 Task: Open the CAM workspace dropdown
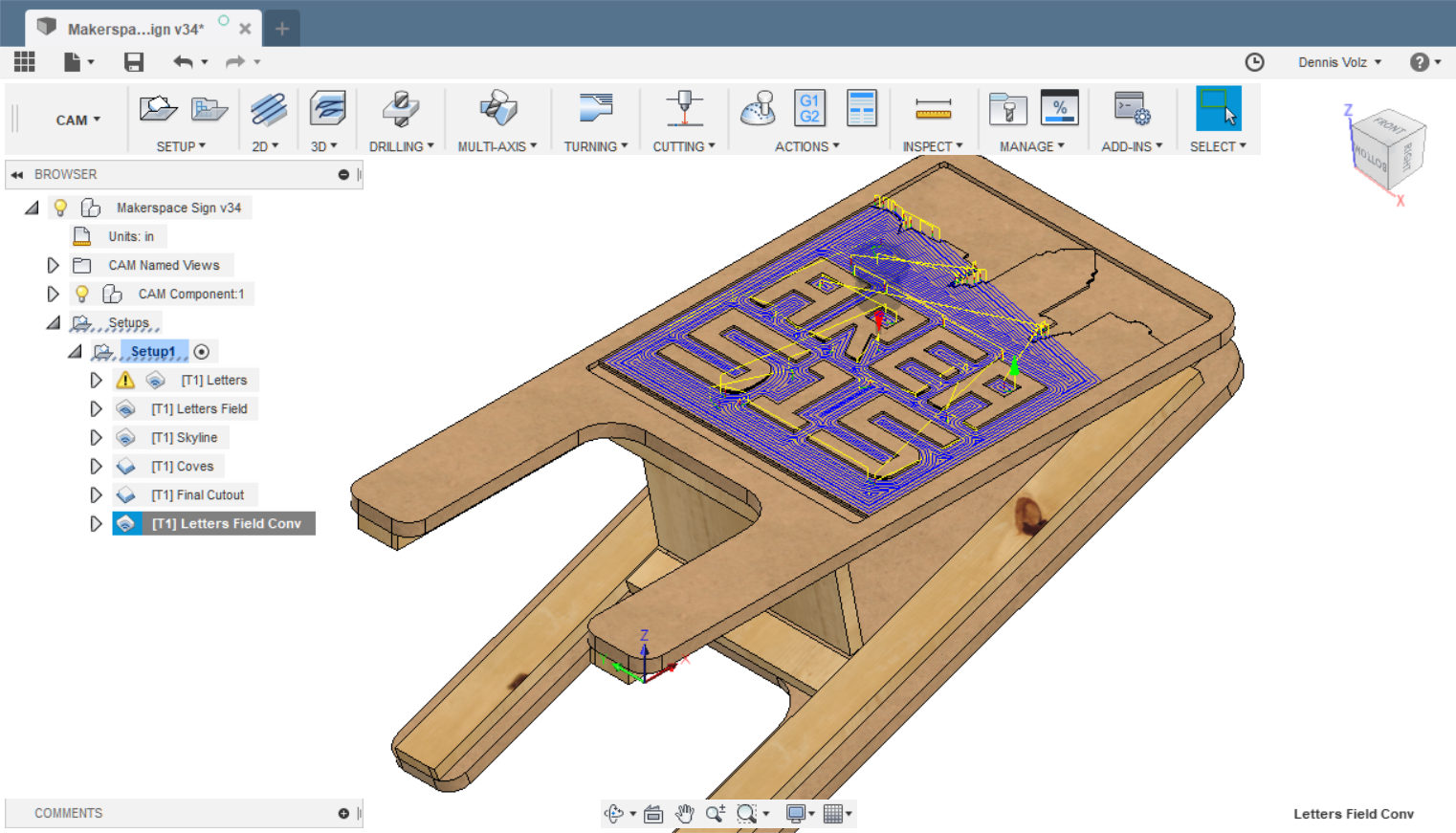click(x=78, y=120)
